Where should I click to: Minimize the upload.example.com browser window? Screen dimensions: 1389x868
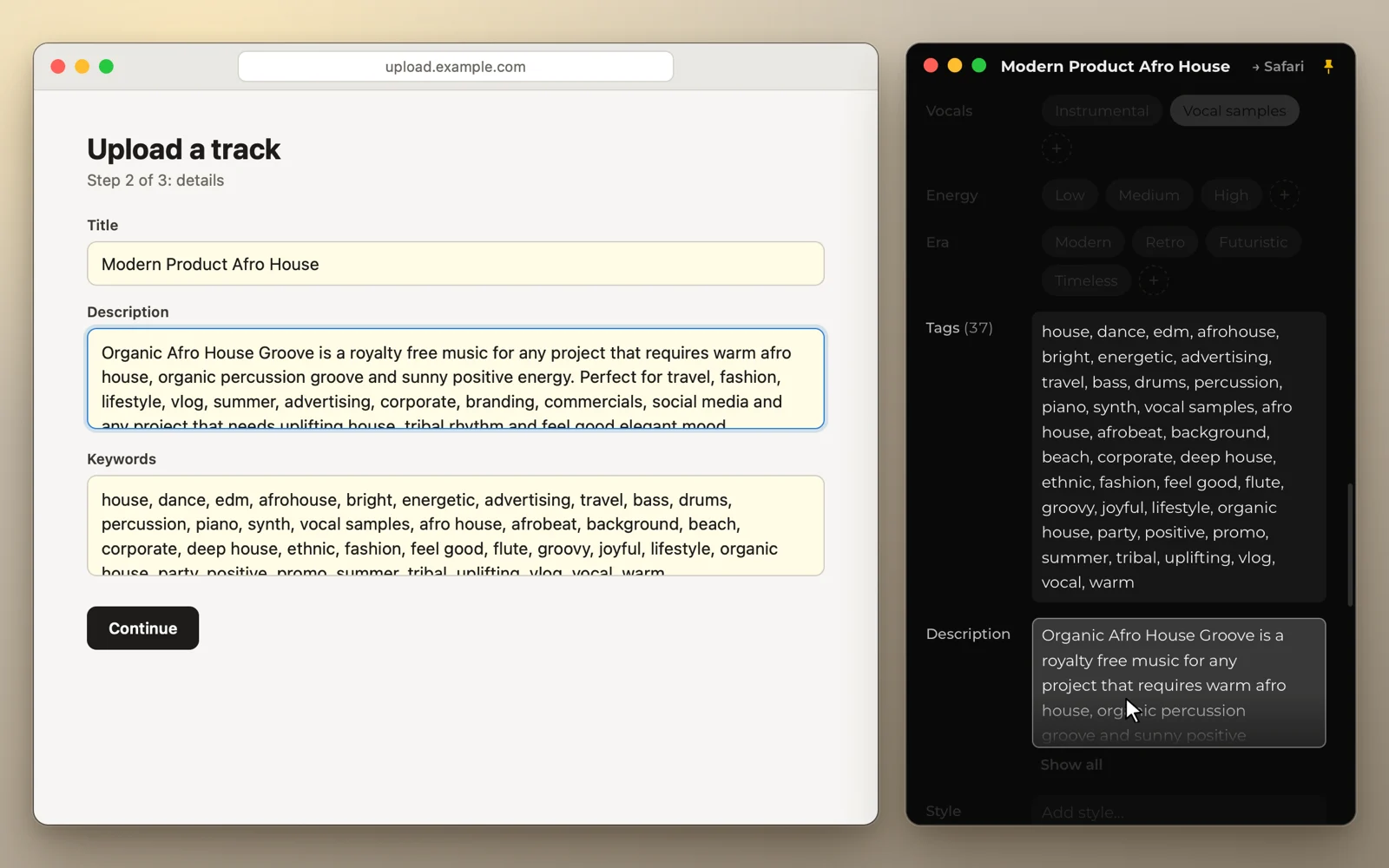pos(82,67)
